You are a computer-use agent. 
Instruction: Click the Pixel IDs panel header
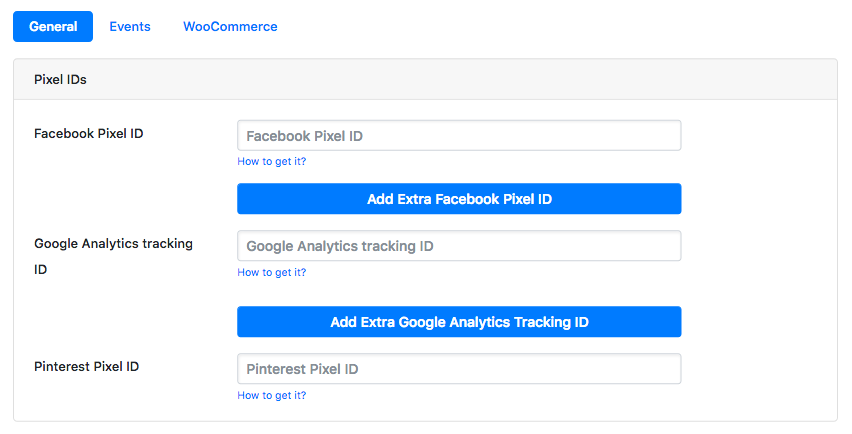pos(425,80)
